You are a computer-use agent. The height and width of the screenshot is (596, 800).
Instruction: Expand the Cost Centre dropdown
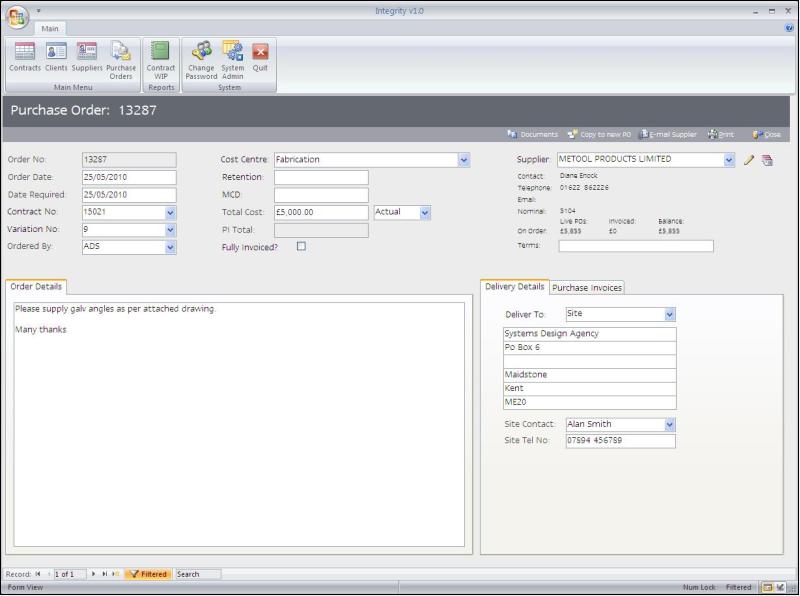(464, 159)
